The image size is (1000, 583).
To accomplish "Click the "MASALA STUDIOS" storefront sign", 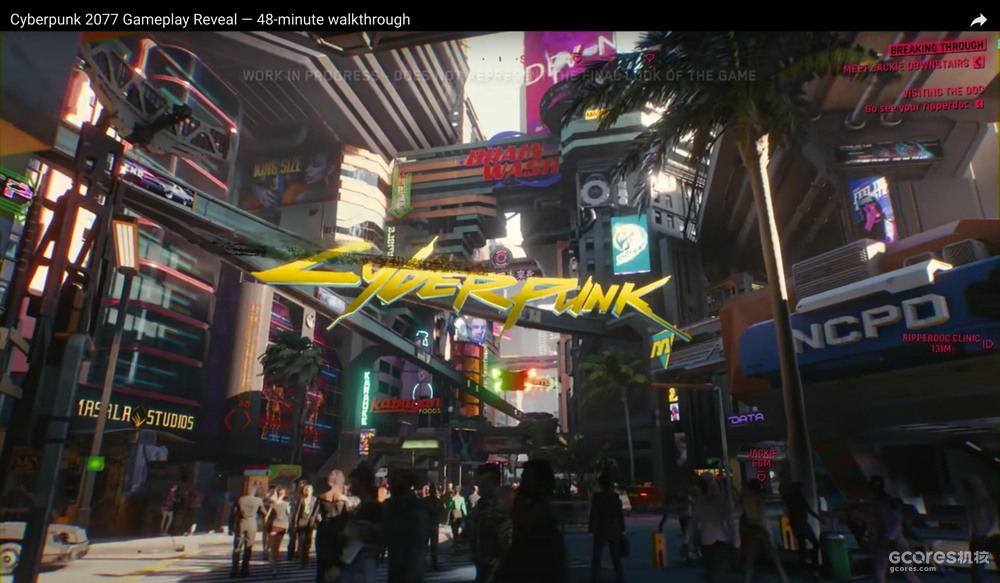I will click(135, 415).
